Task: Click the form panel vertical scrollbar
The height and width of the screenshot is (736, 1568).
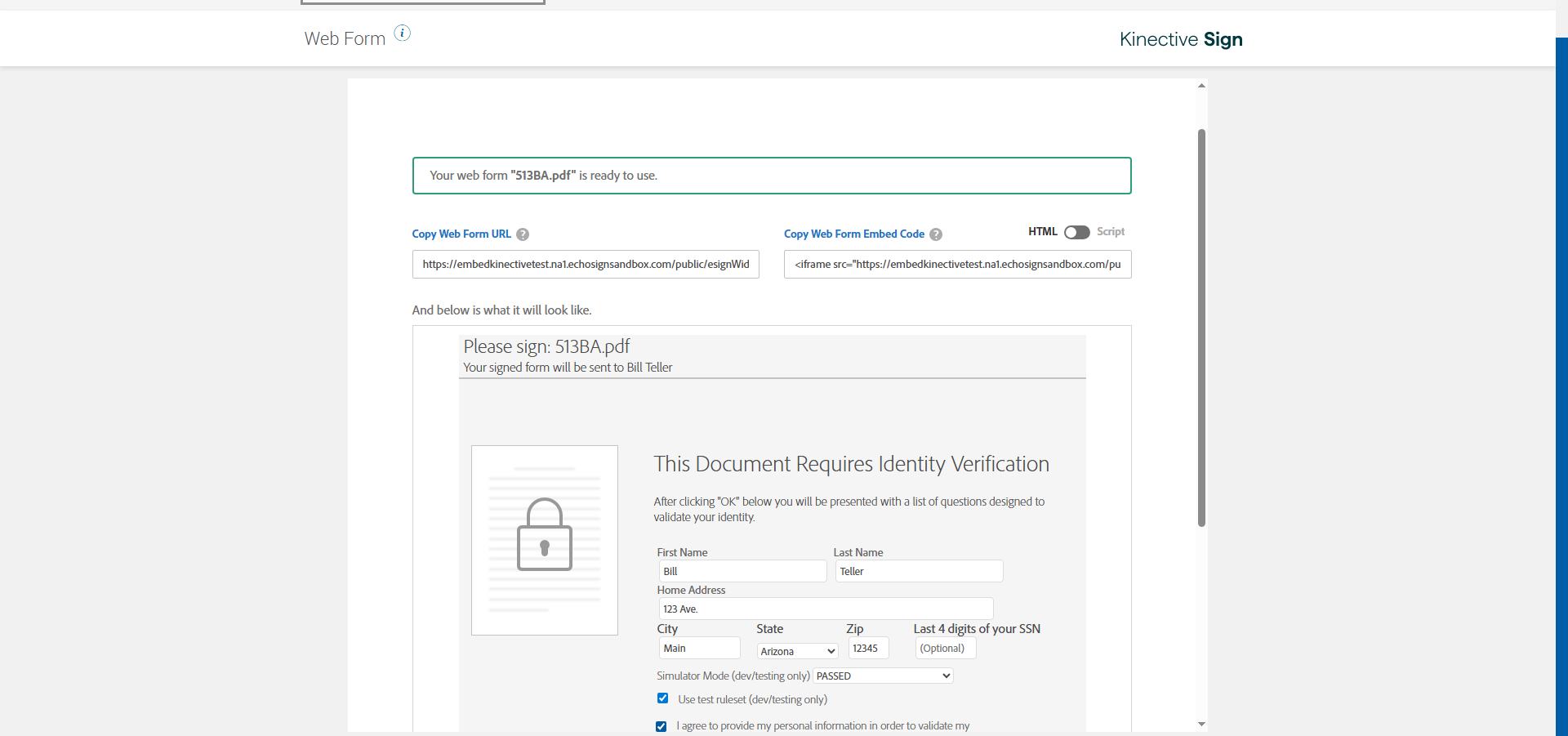Action: tap(1201, 327)
